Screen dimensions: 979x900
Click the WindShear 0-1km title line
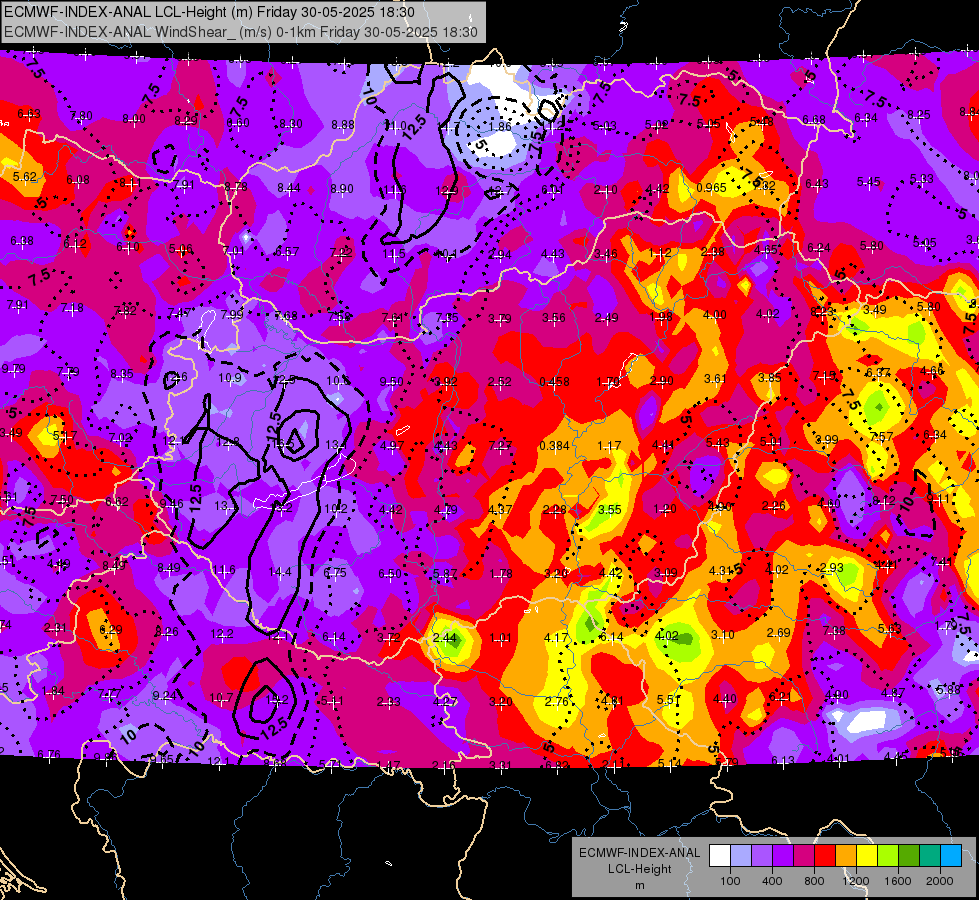(x=241, y=32)
